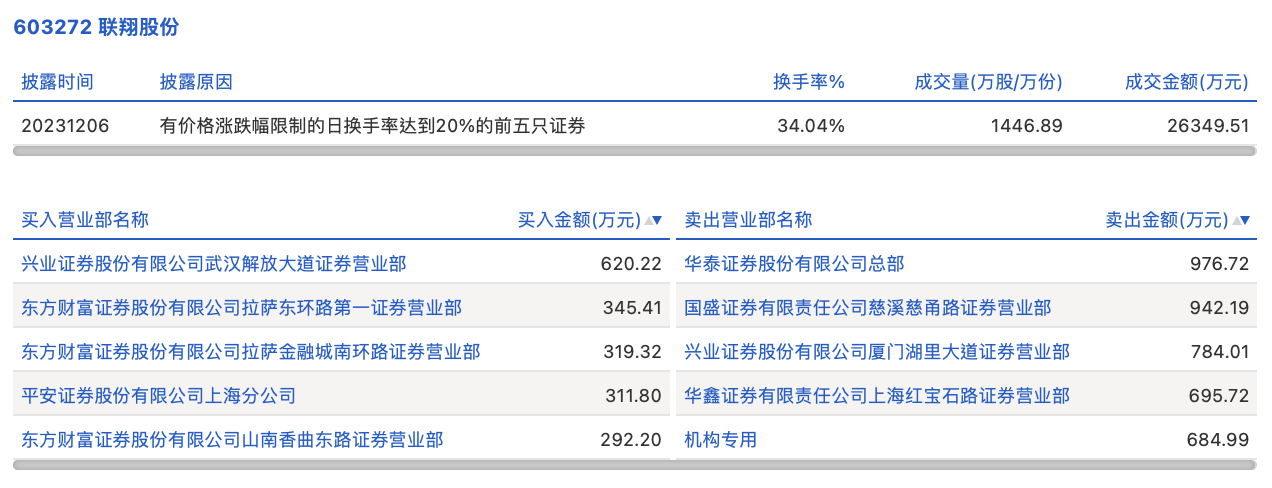Click horizontal scrollbar under the disclosure table

(634, 151)
